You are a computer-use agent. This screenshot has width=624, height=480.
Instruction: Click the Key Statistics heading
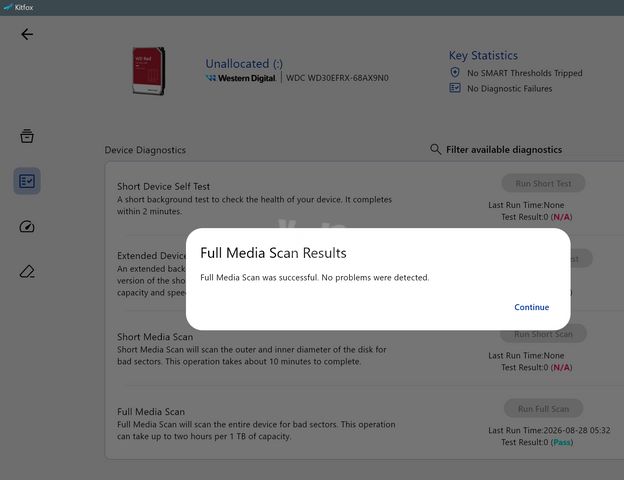coord(483,55)
